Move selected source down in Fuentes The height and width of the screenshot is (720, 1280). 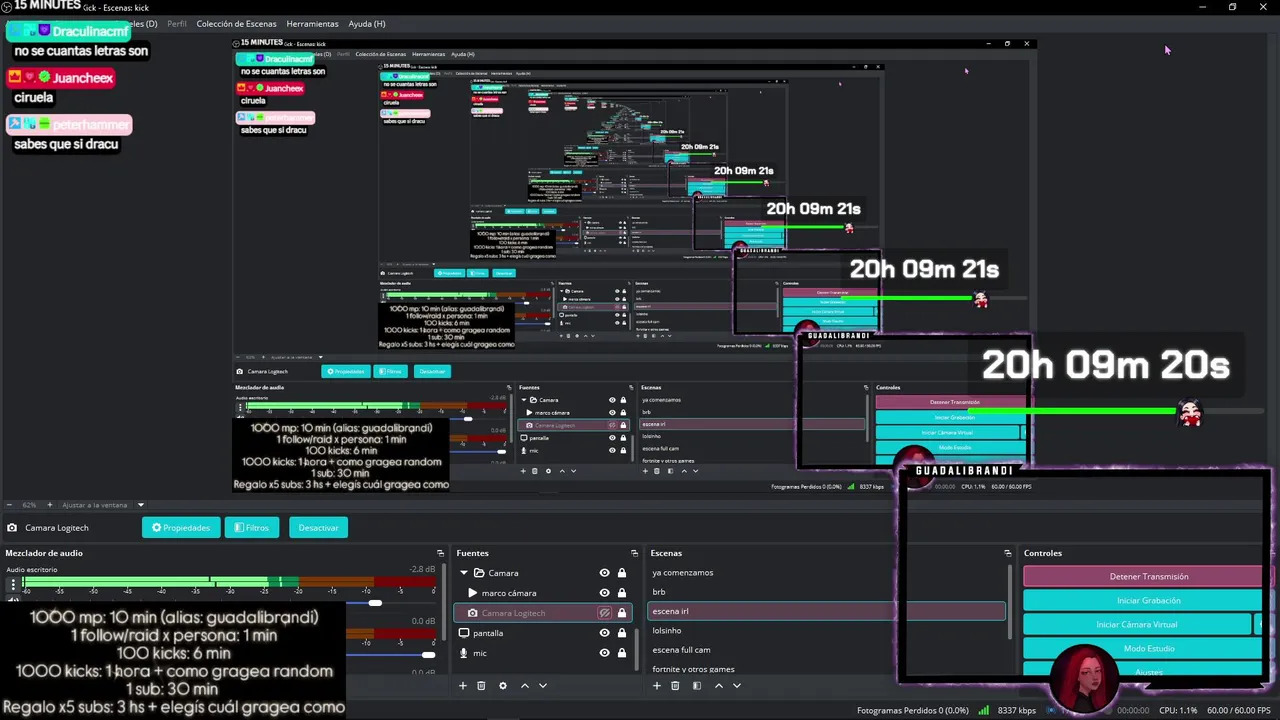tap(543, 686)
